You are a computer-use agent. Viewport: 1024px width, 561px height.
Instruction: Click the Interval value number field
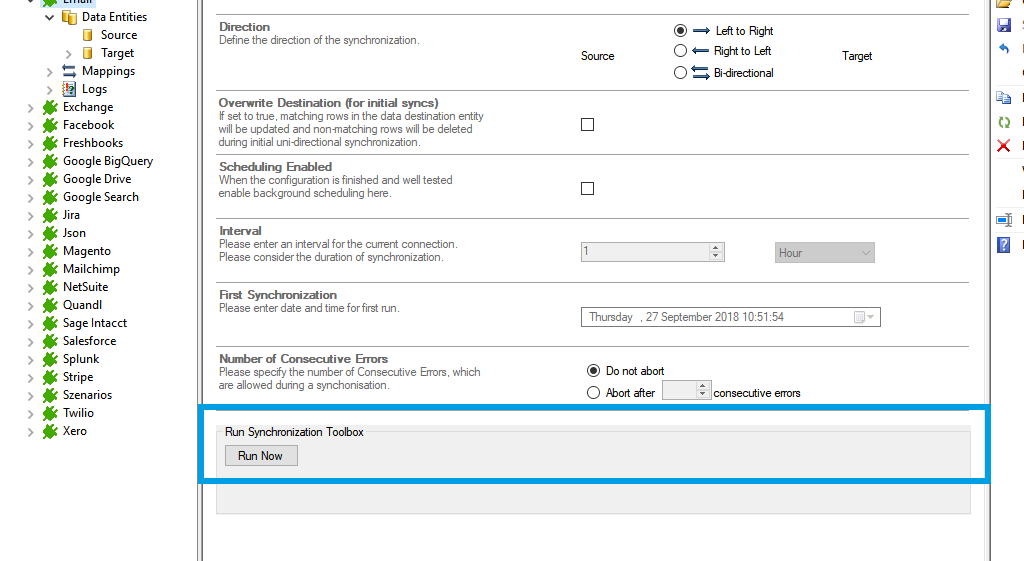(x=645, y=253)
